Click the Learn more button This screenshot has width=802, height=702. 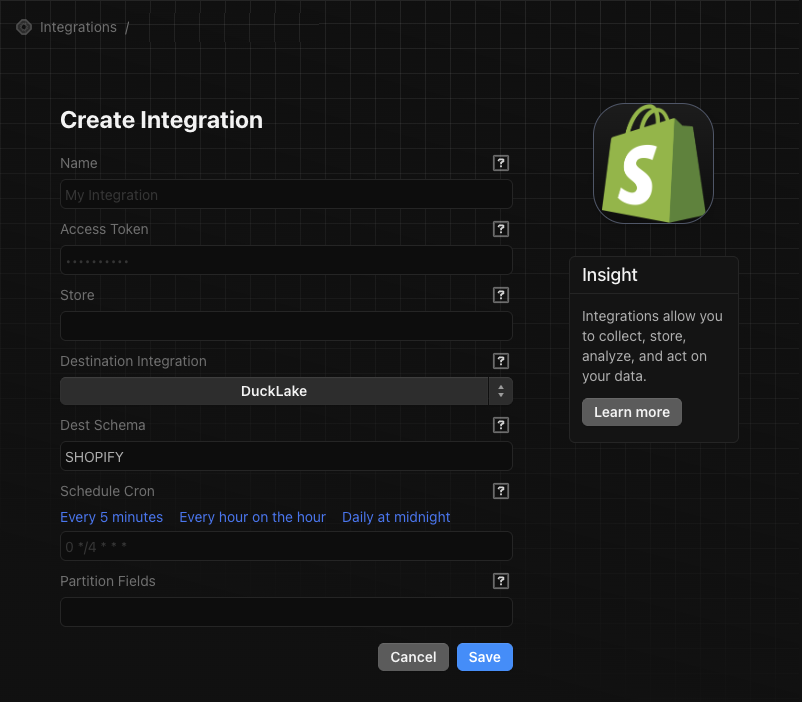[631, 411]
